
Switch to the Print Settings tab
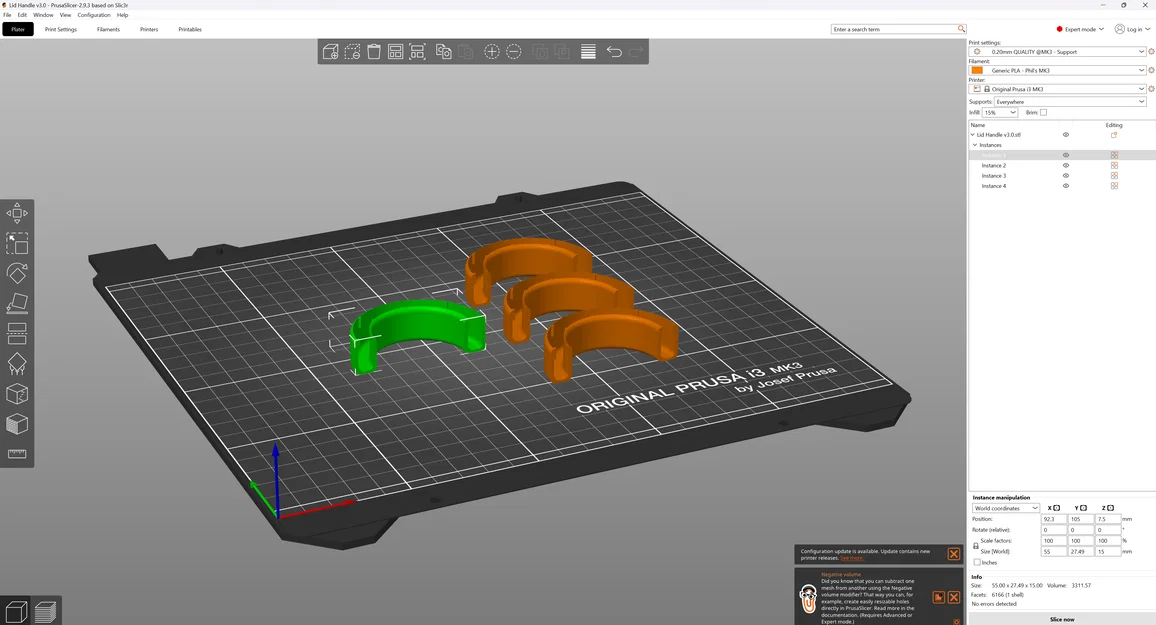coord(60,29)
